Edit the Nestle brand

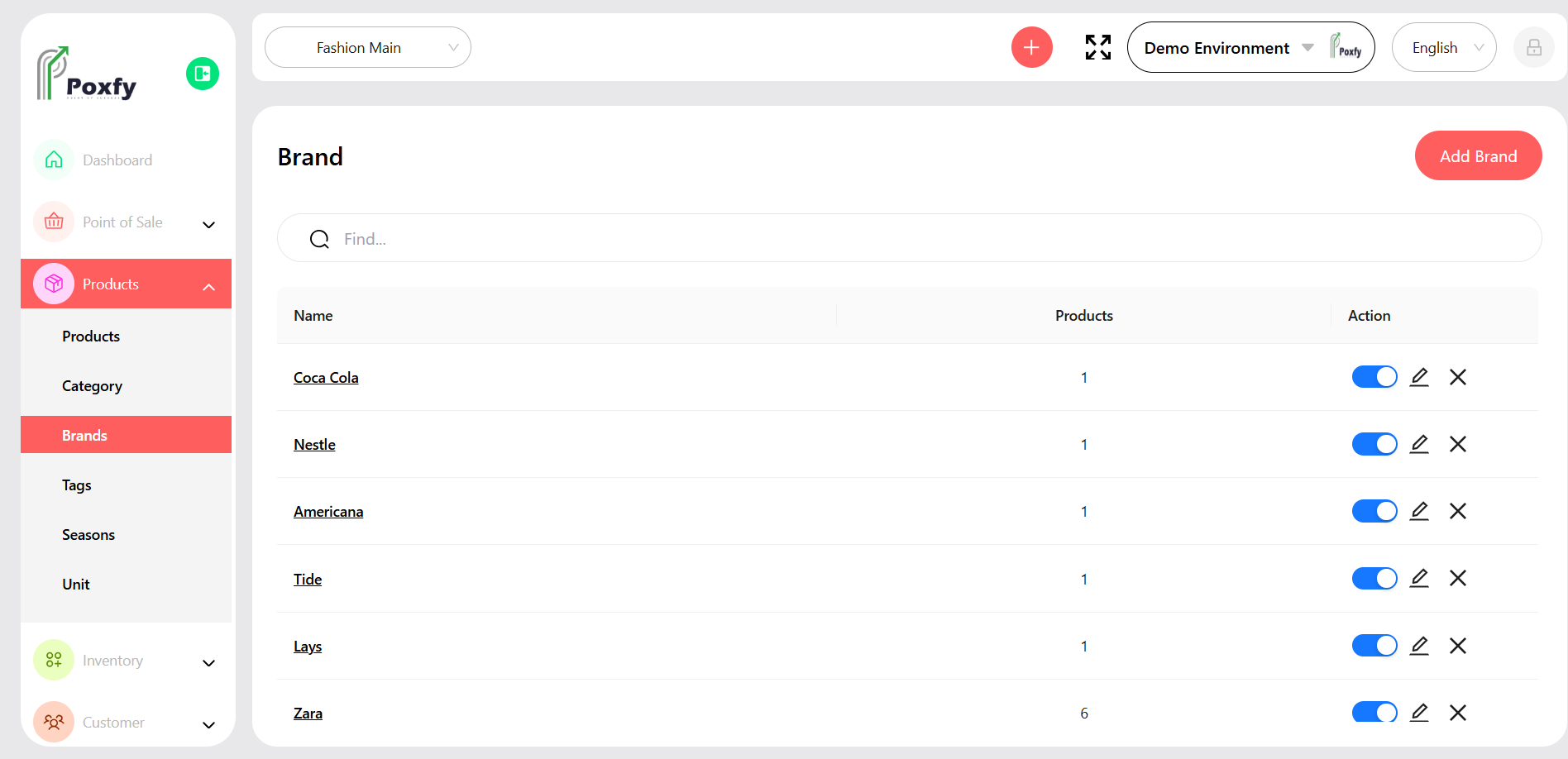coord(1419,444)
